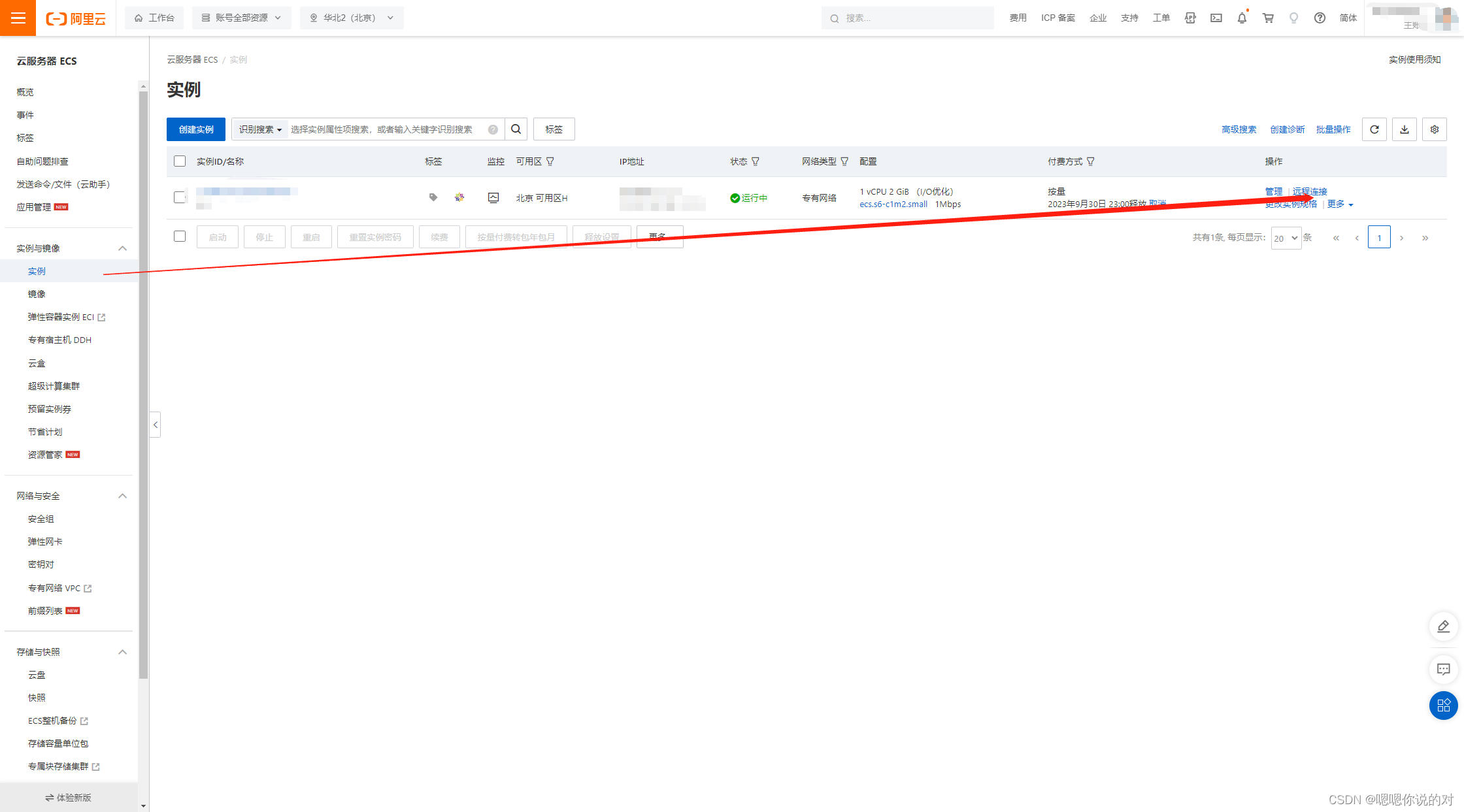Open the Cloud Shell terminal icon in the header
The image size is (1464, 812).
pyautogui.click(x=1216, y=18)
